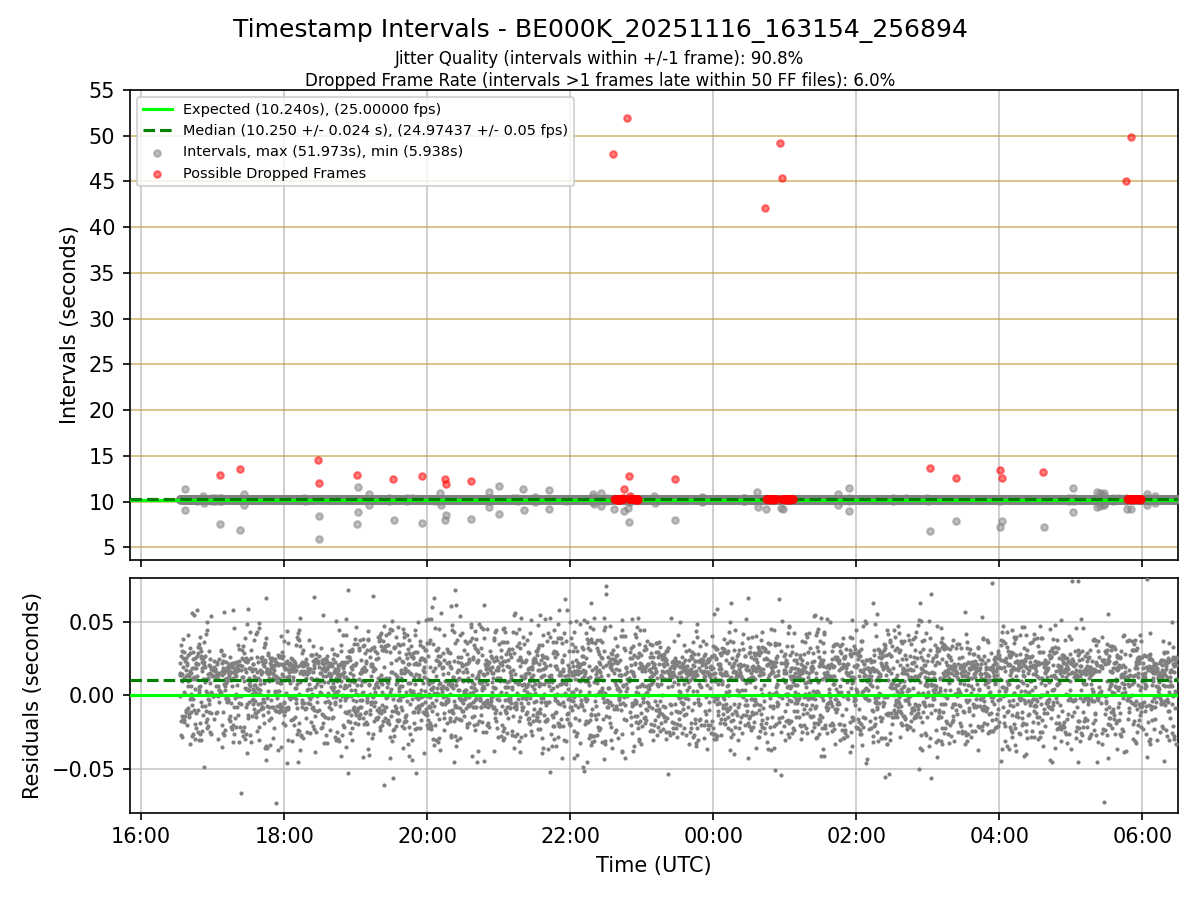This screenshot has height=900, width=1200.
Task: Click the x-axis tick label '18:00'
Action: (284, 835)
